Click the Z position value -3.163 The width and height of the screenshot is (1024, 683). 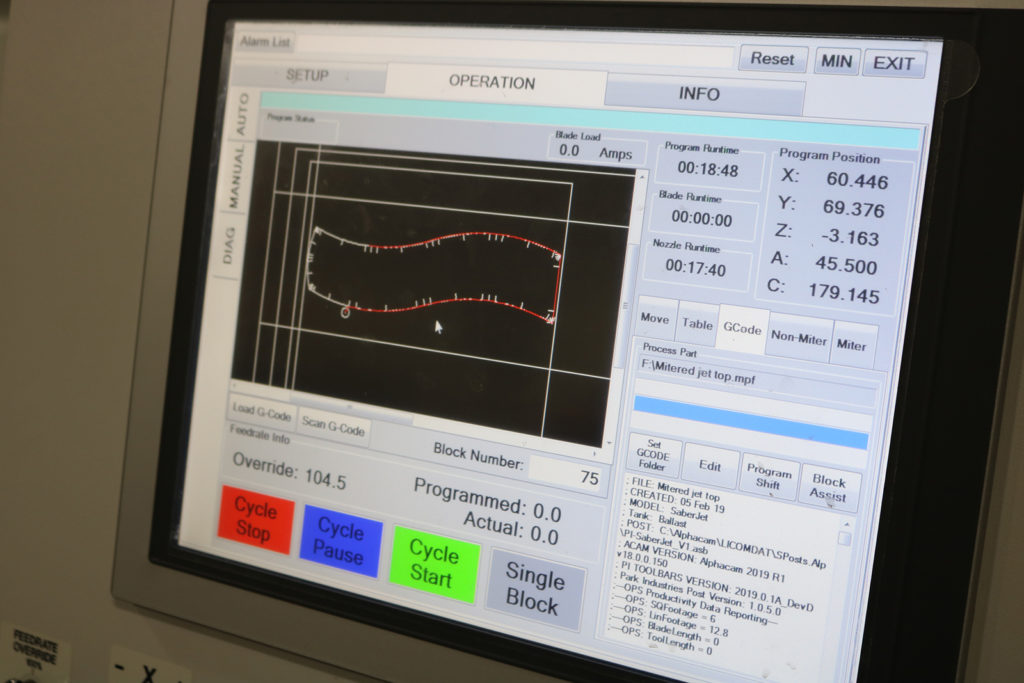pos(850,237)
